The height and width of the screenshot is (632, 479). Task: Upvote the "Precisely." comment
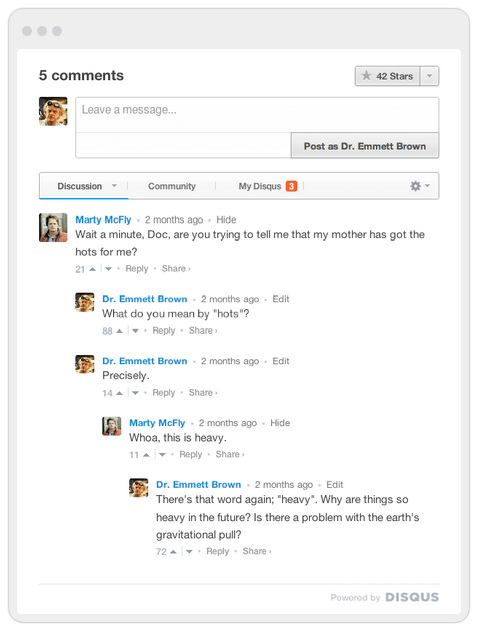(119, 393)
